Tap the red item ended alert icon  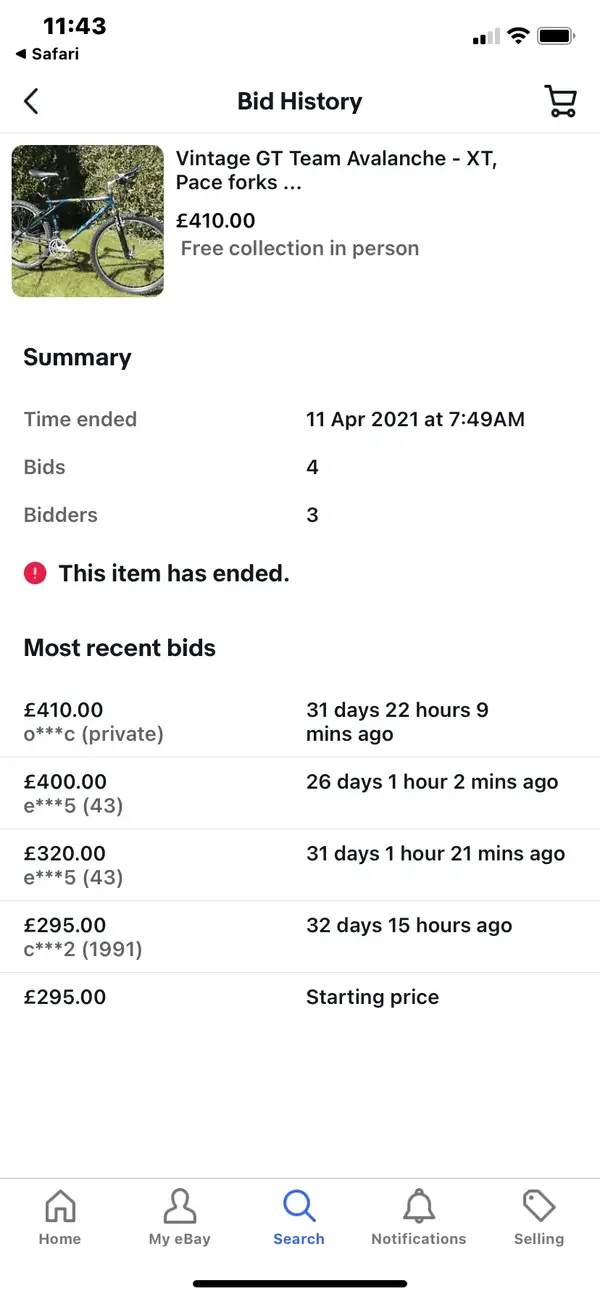click(x=35, y=573)
